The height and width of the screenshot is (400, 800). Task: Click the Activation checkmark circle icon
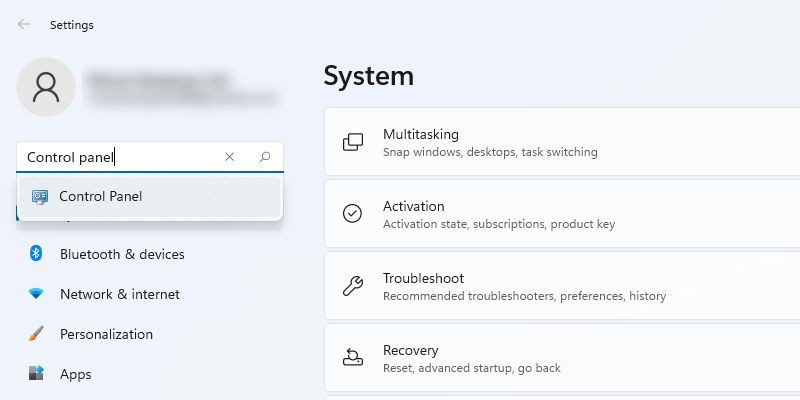pos(353,214)
